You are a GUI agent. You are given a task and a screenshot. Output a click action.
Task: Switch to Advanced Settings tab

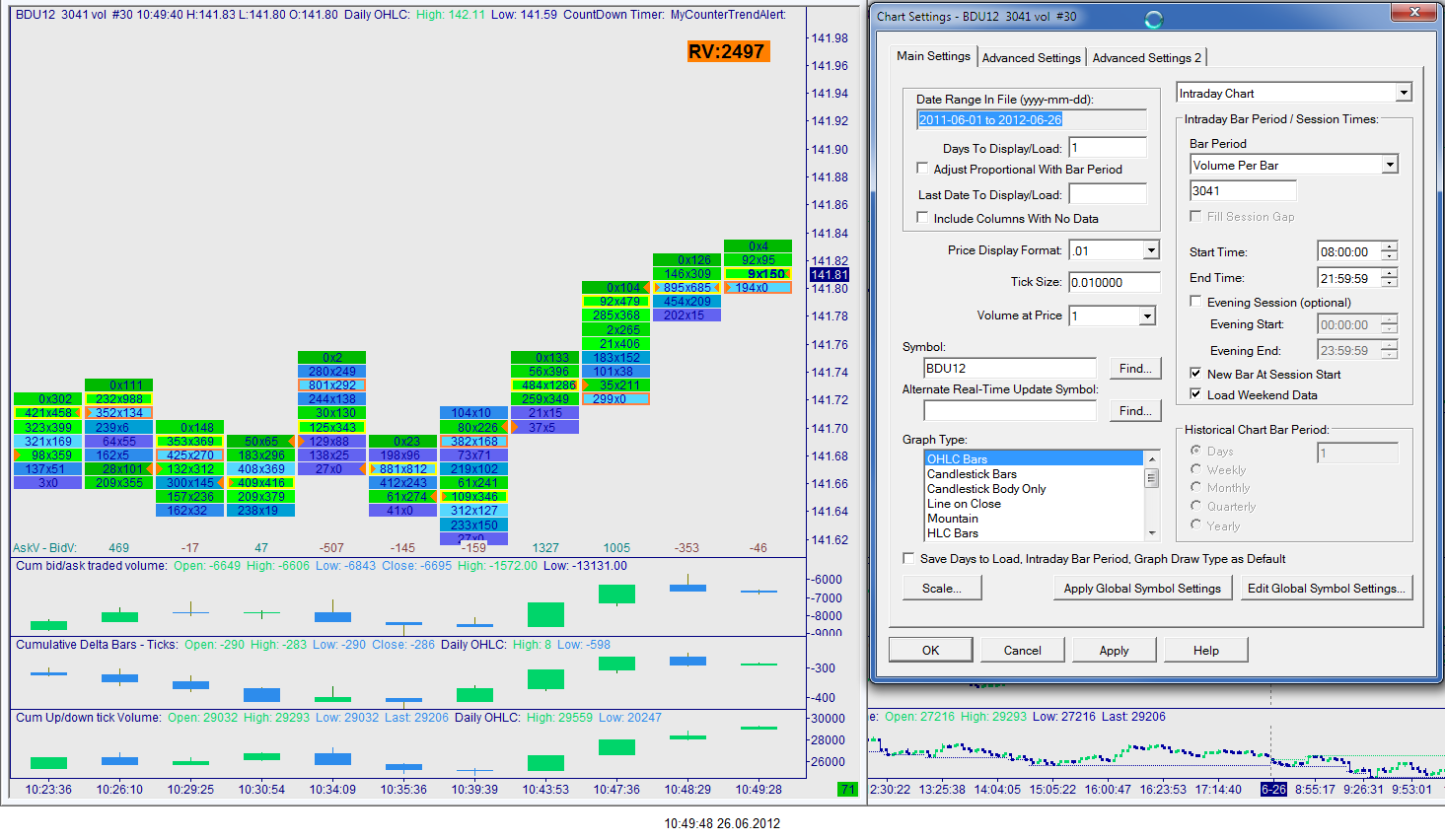1032,58
